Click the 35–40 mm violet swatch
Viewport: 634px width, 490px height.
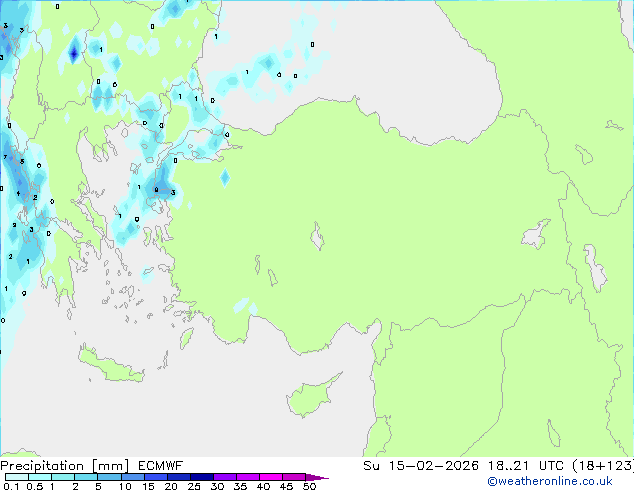tap(247, 477)
